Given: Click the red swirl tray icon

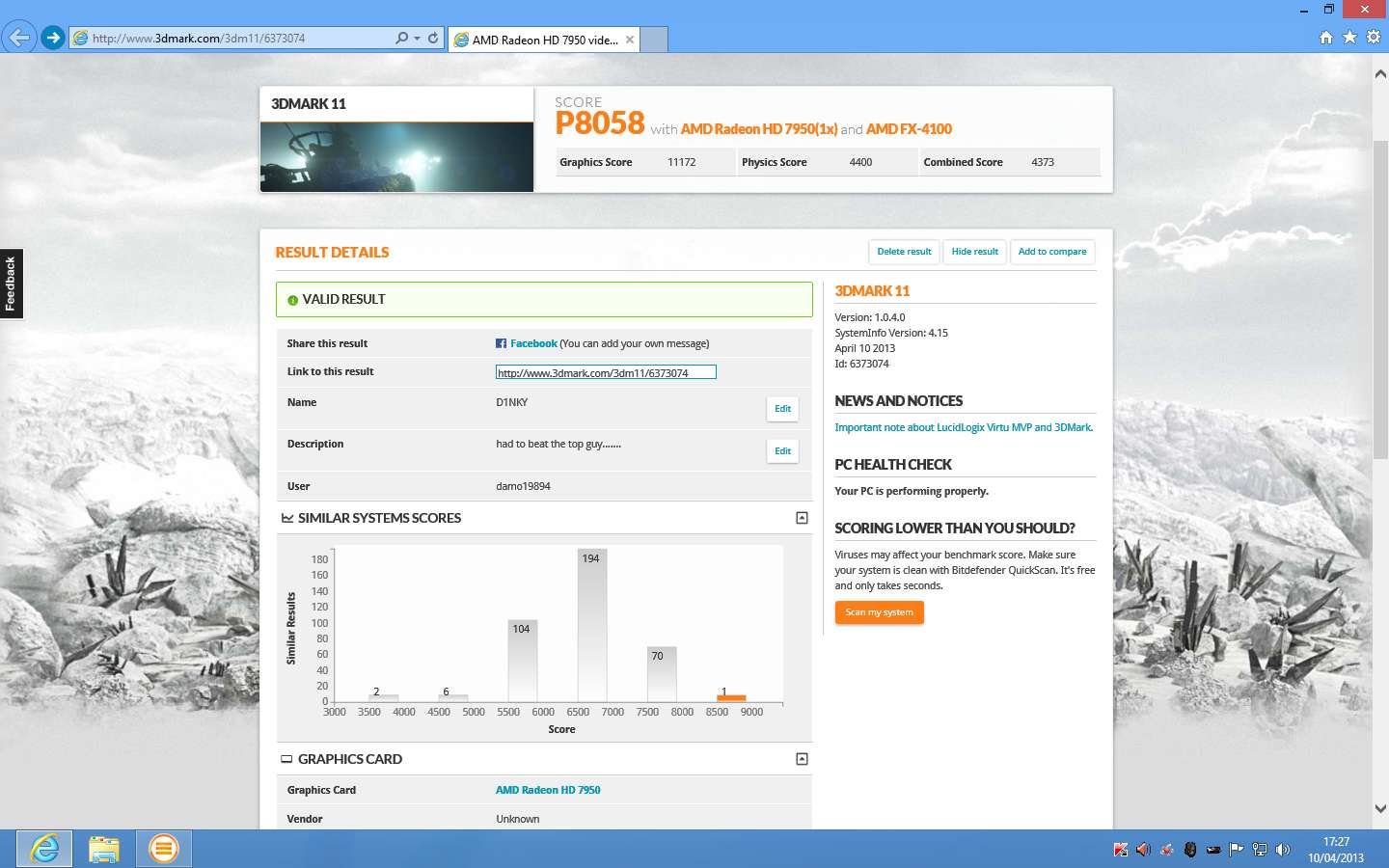Looking at the screenshot, I should pyautogui.click(x=1167, y=850).
